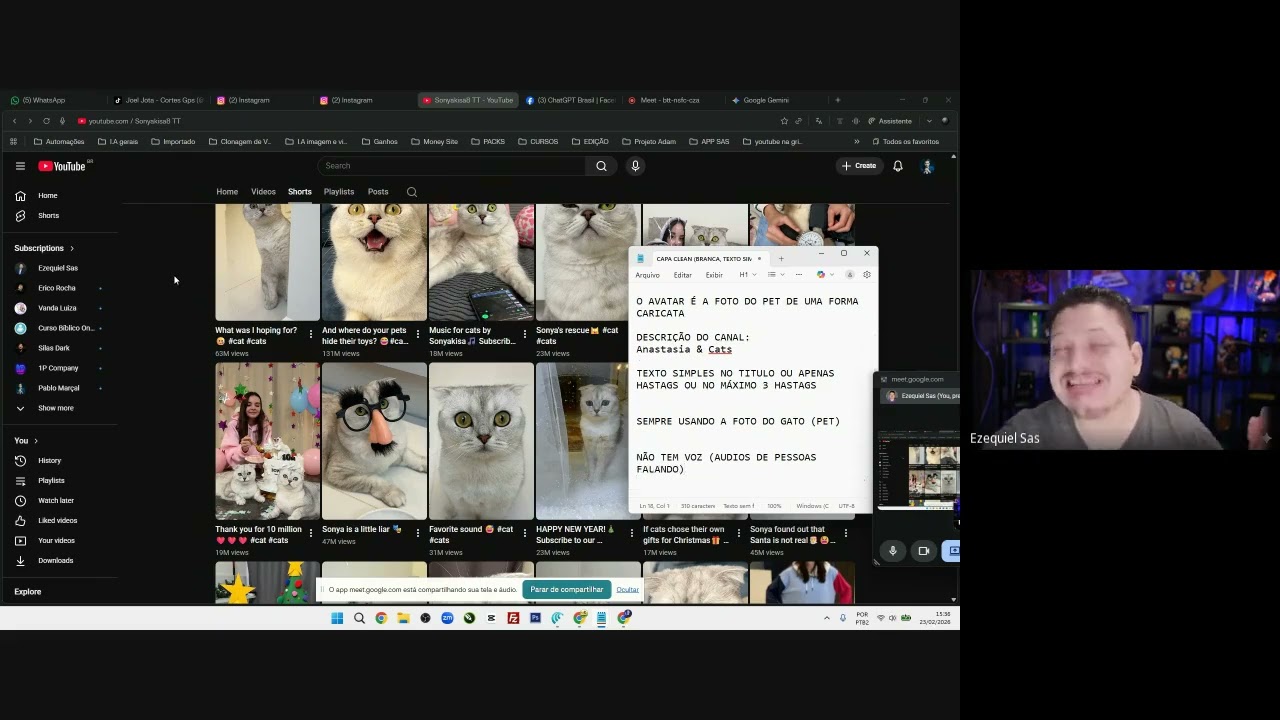
Task: Open YouTube notifications bell
Action: click(x=898, y=166)
